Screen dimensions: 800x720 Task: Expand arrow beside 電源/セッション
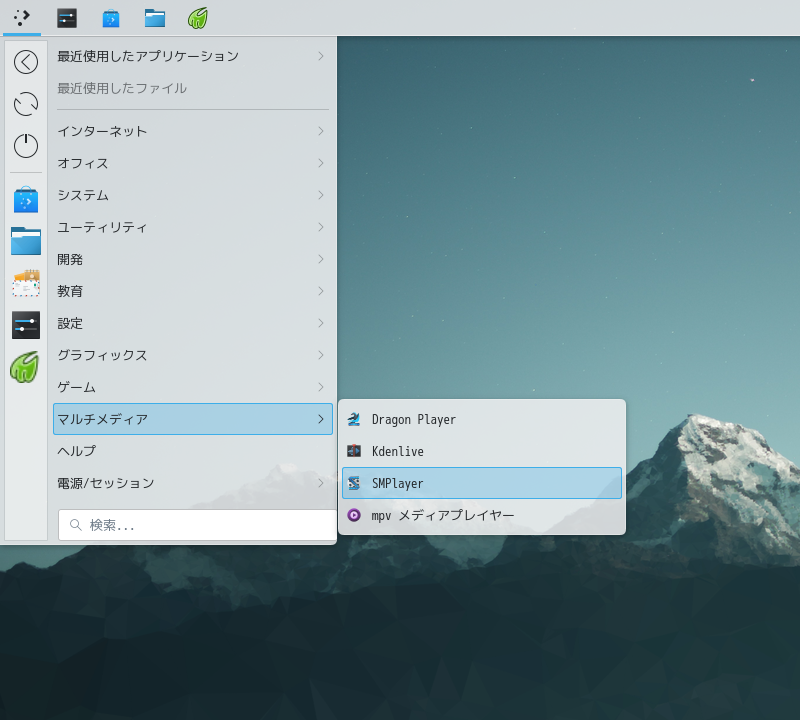pyautogui.click(x=321, y=483)
